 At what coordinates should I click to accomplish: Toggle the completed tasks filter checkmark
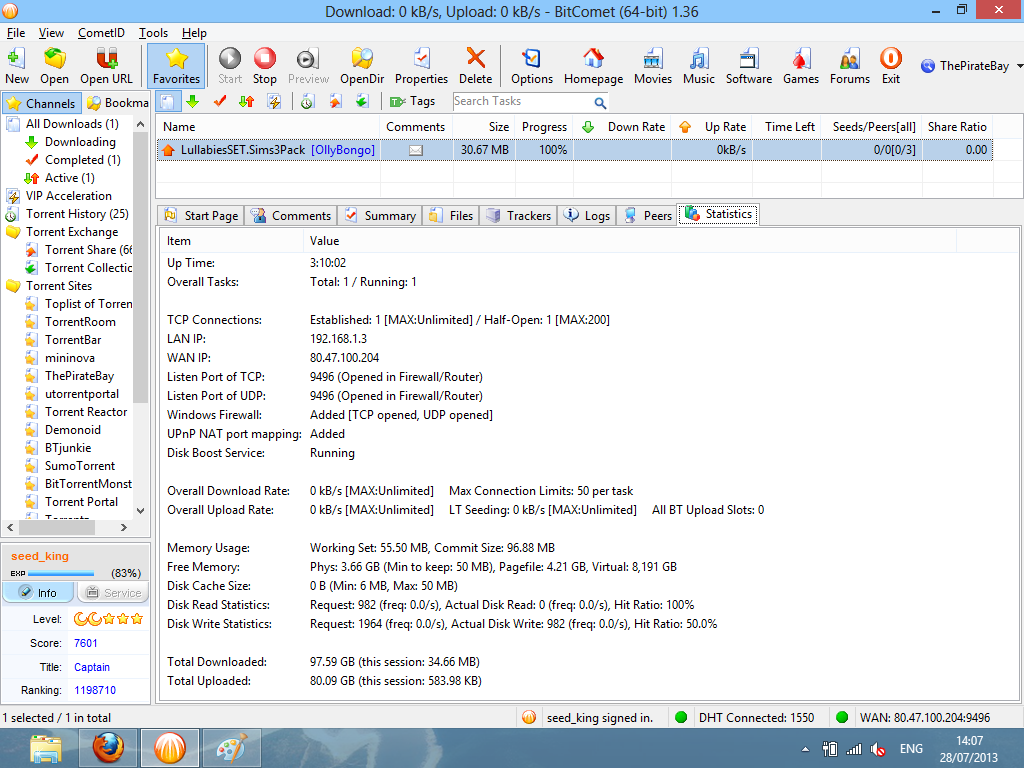(220, 102)
